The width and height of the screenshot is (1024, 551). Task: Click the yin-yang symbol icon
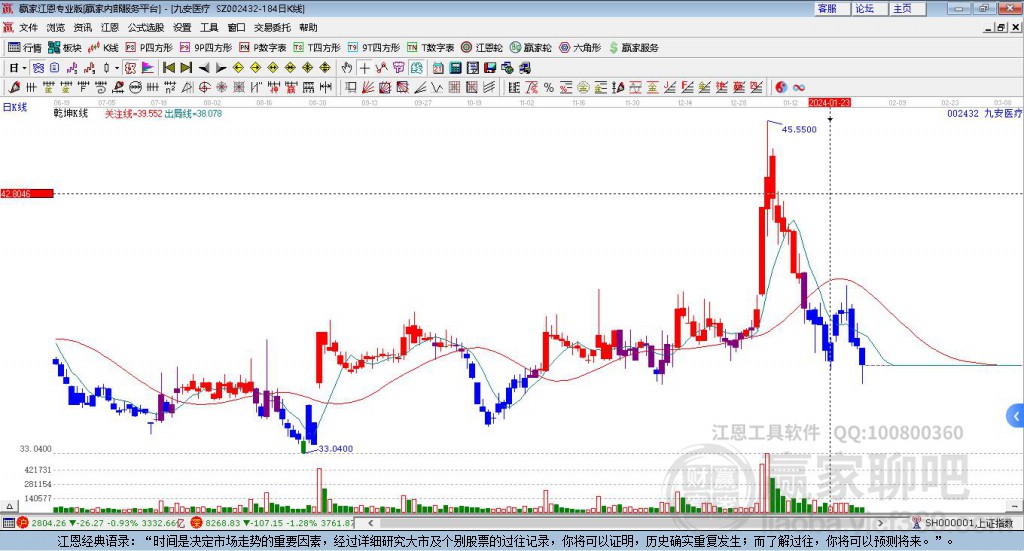pos(780,87)
